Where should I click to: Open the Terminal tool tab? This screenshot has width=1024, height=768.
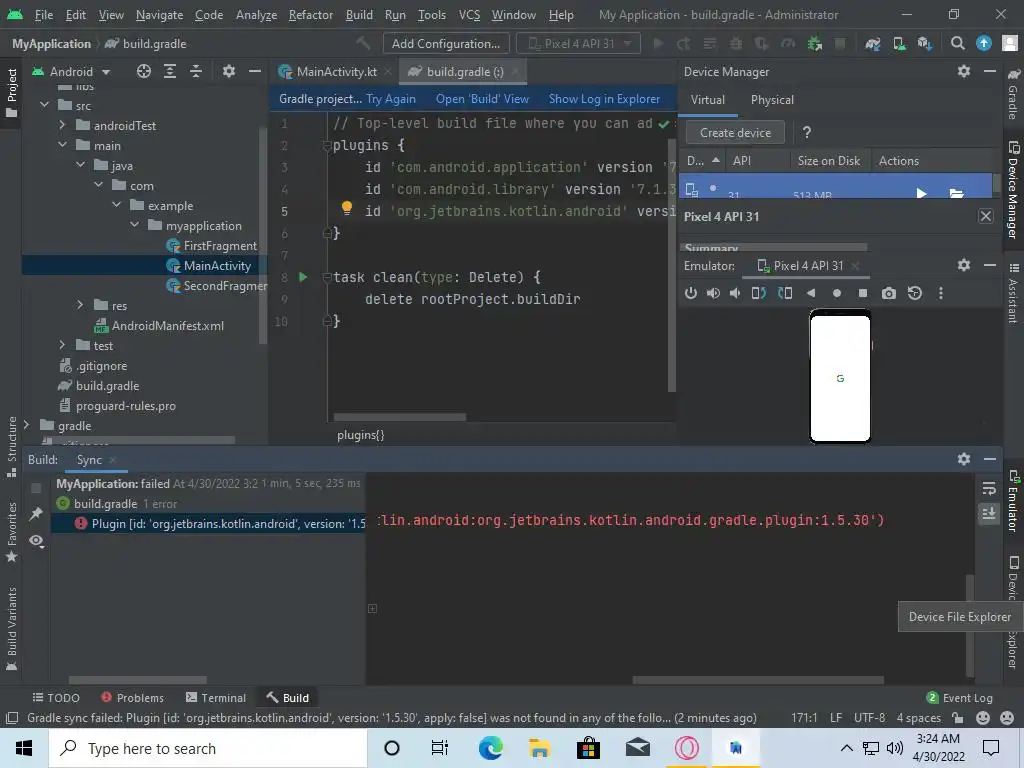tap(216, 697)
